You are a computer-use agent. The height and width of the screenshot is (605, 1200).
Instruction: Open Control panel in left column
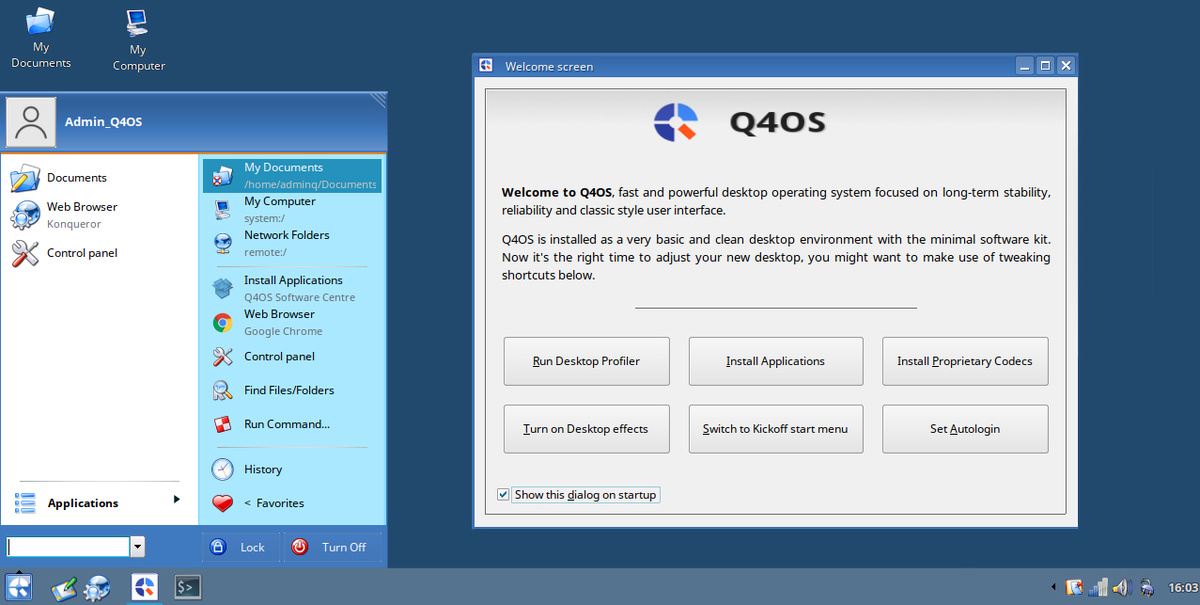point(98,253)
